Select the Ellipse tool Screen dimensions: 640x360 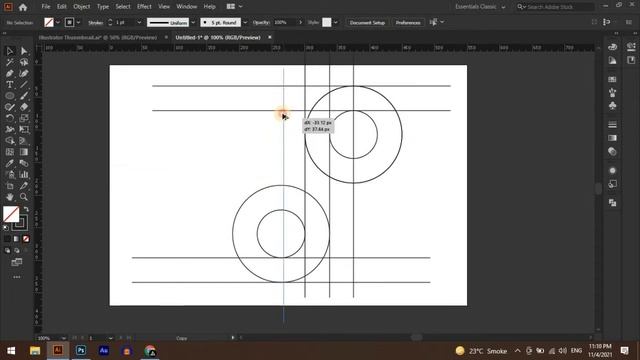(x=10, y=96)
